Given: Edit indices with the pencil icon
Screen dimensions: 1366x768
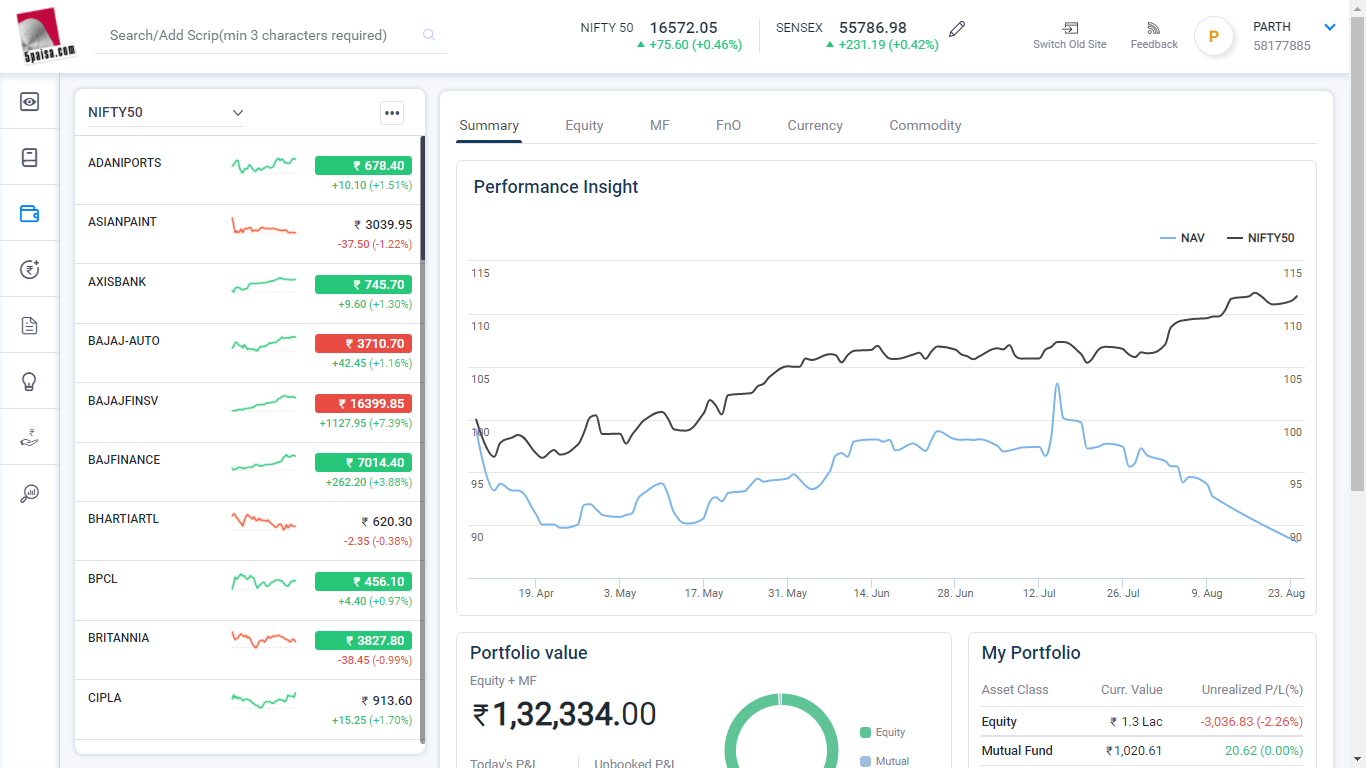Looking at the screenshot, I should click(x=957, y=29).
